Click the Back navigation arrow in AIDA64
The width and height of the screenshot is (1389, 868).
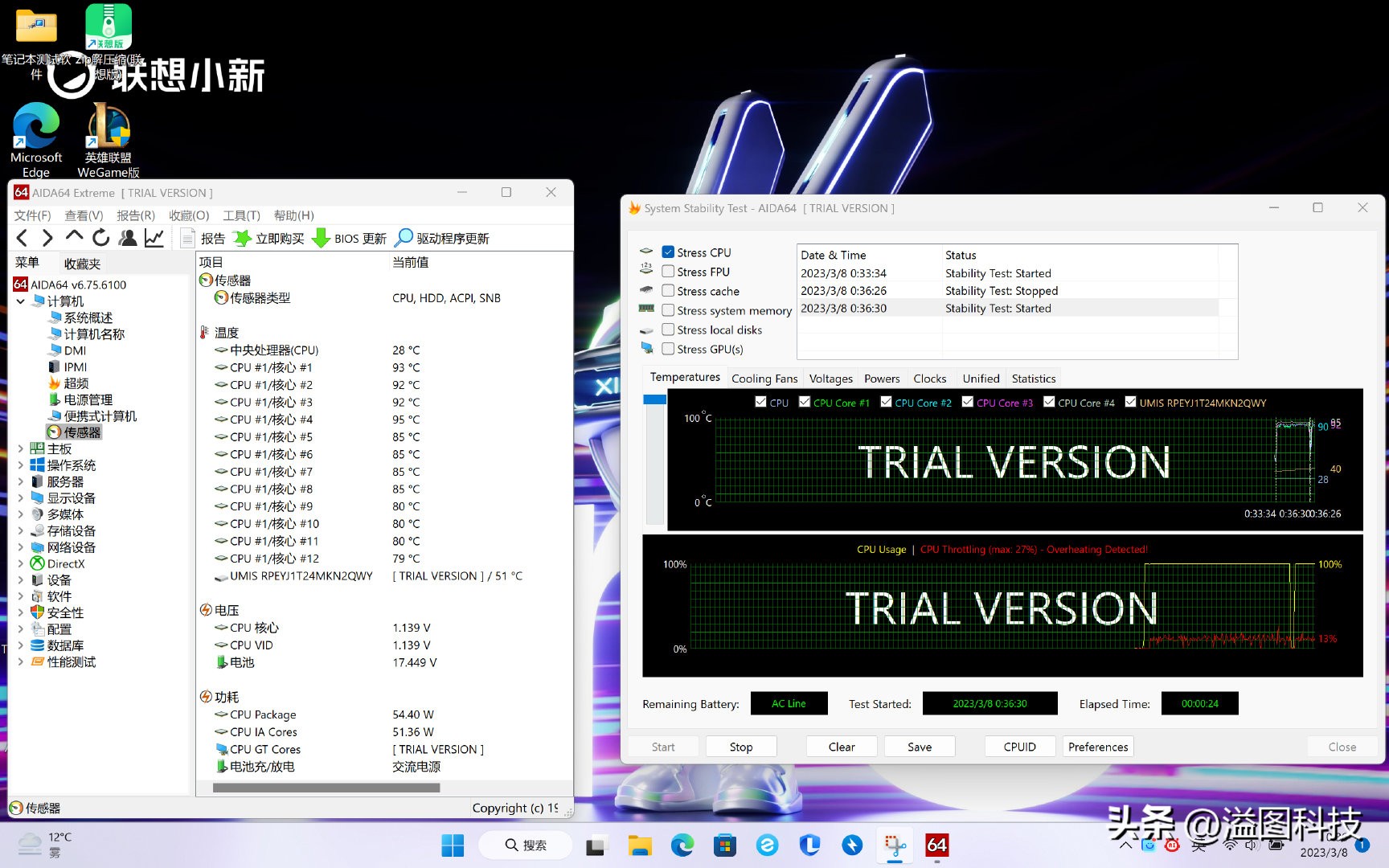23,238
